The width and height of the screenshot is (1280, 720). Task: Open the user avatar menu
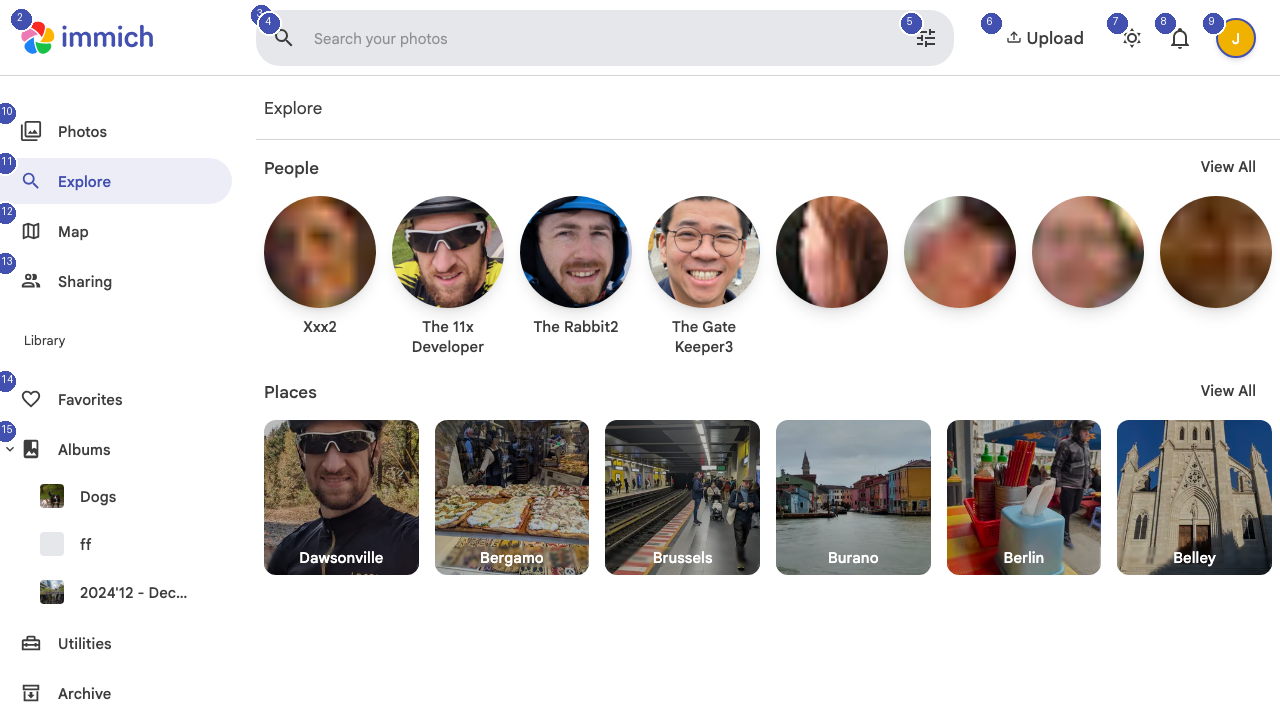pyautogui.click(x=1235, y=37)
